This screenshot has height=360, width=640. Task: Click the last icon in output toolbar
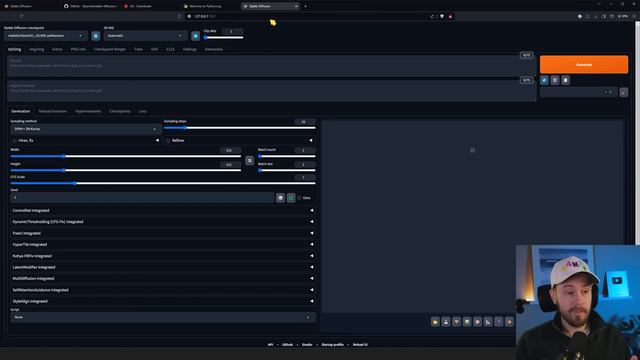[x=509, y=322]
